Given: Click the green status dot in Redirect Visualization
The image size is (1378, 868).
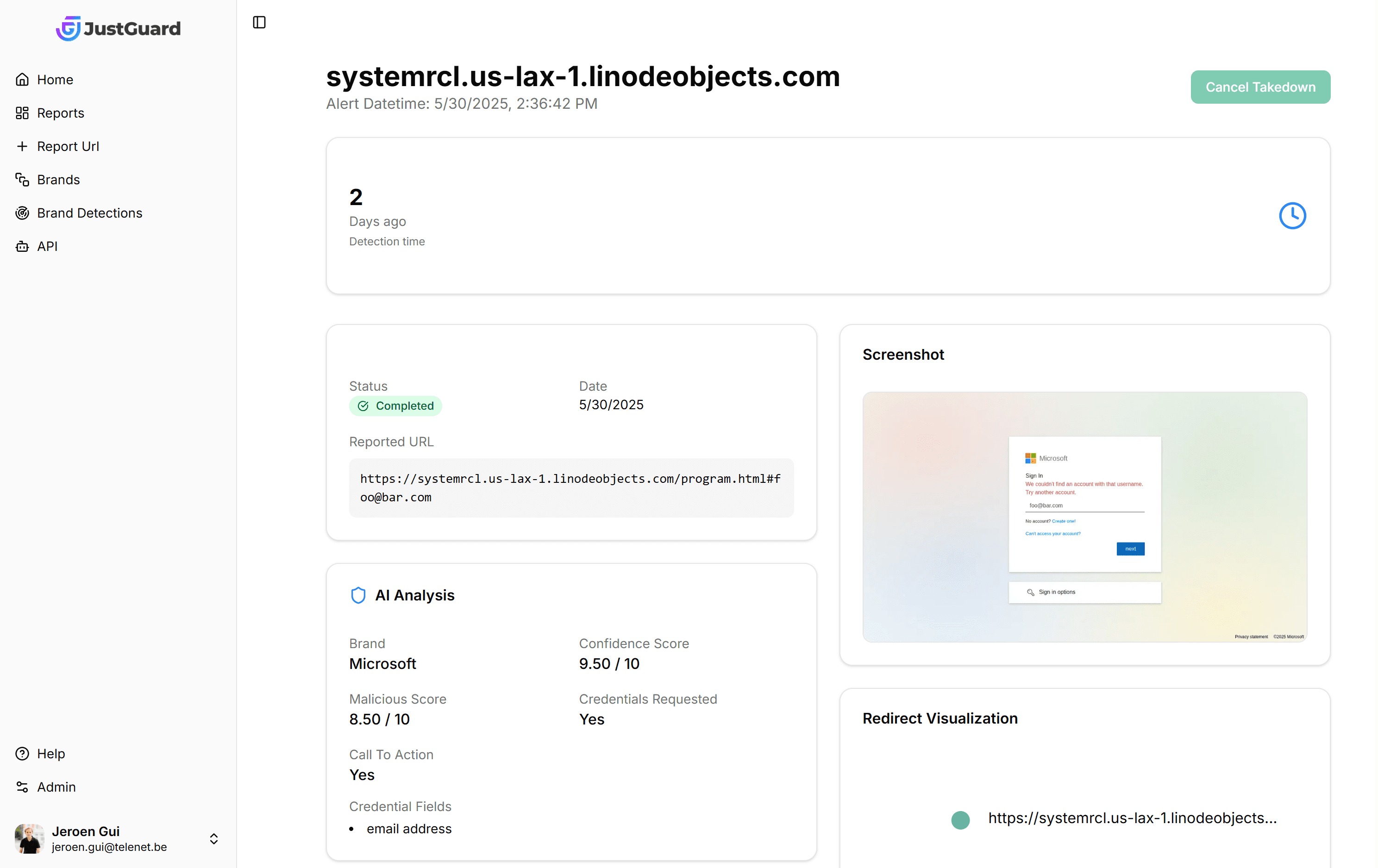Looking at the screenshot, I should click(960, 819).
